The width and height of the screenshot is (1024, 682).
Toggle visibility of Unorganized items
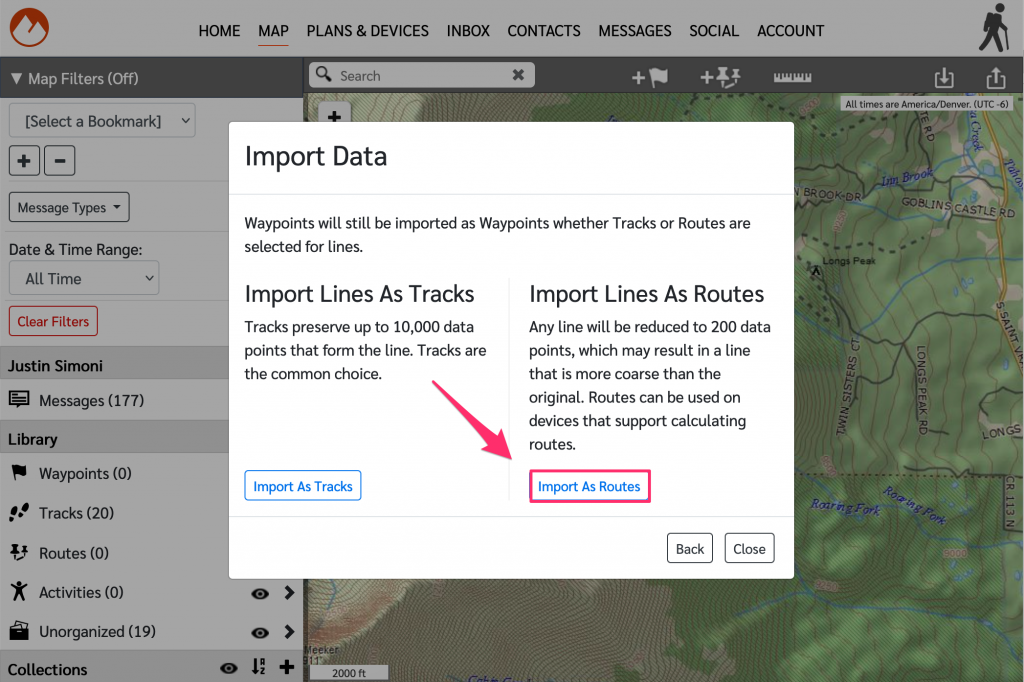(x=260, y=632)
